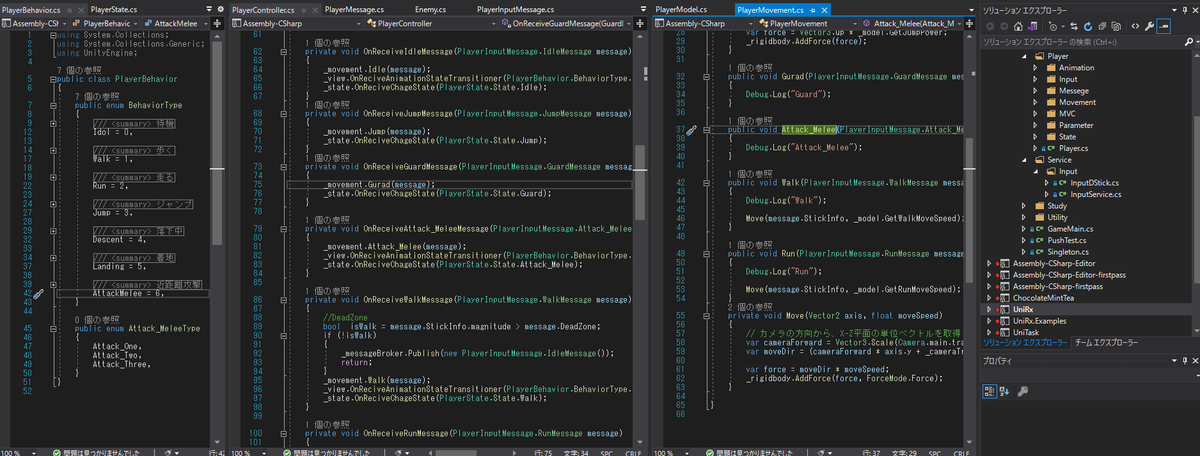The height and width of the screenshot is (456, 1200).
Task: Click the Sync with Active Document icon
Action: [1074, 26]
